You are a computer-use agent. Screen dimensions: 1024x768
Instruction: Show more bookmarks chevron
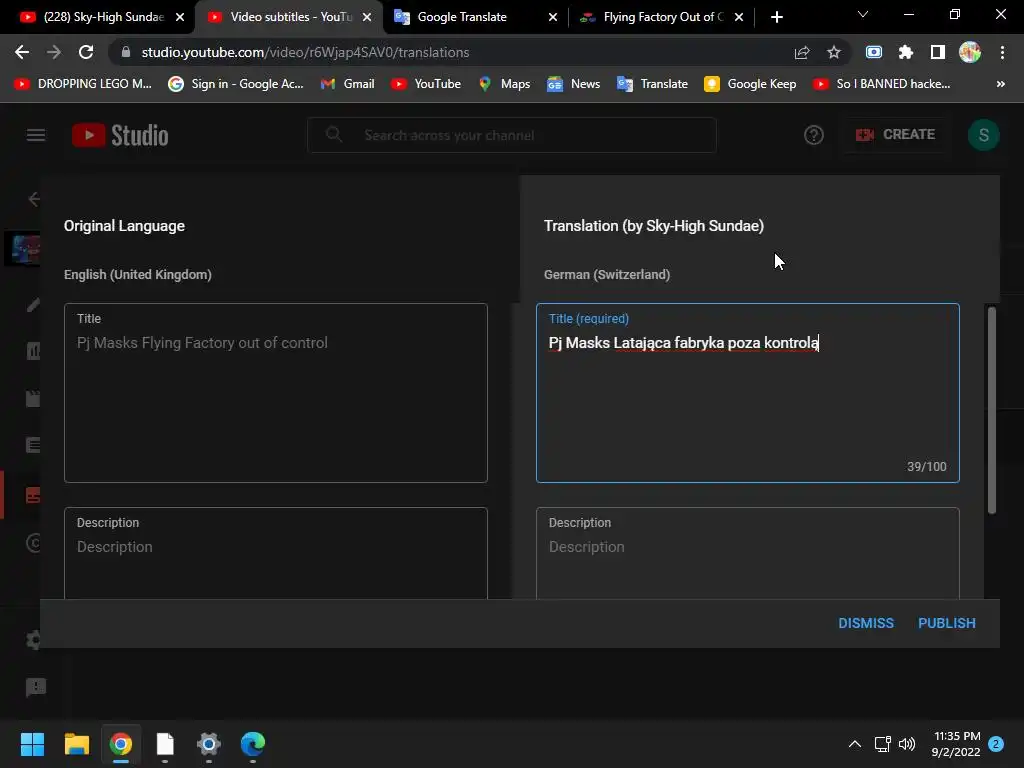[x=1000, y=84]
